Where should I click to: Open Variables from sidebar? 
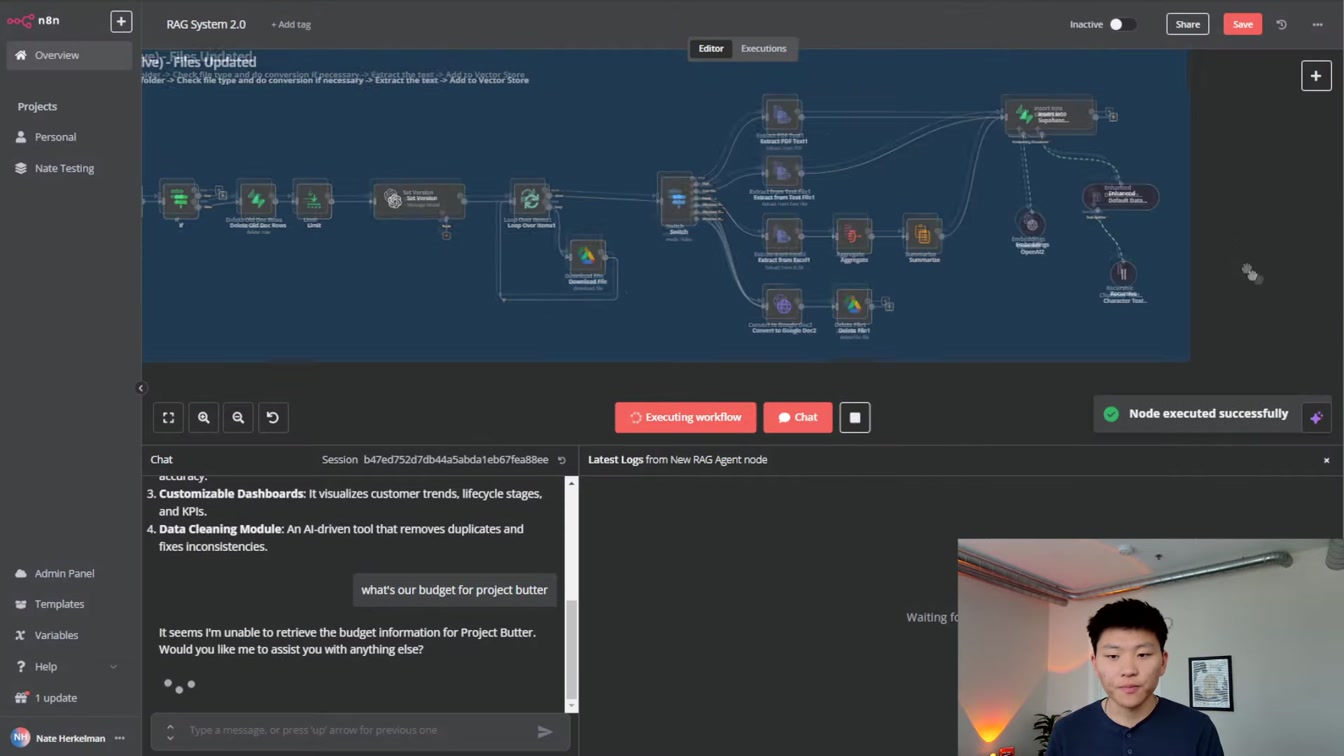pyautogui.click(x=69, y=635)
